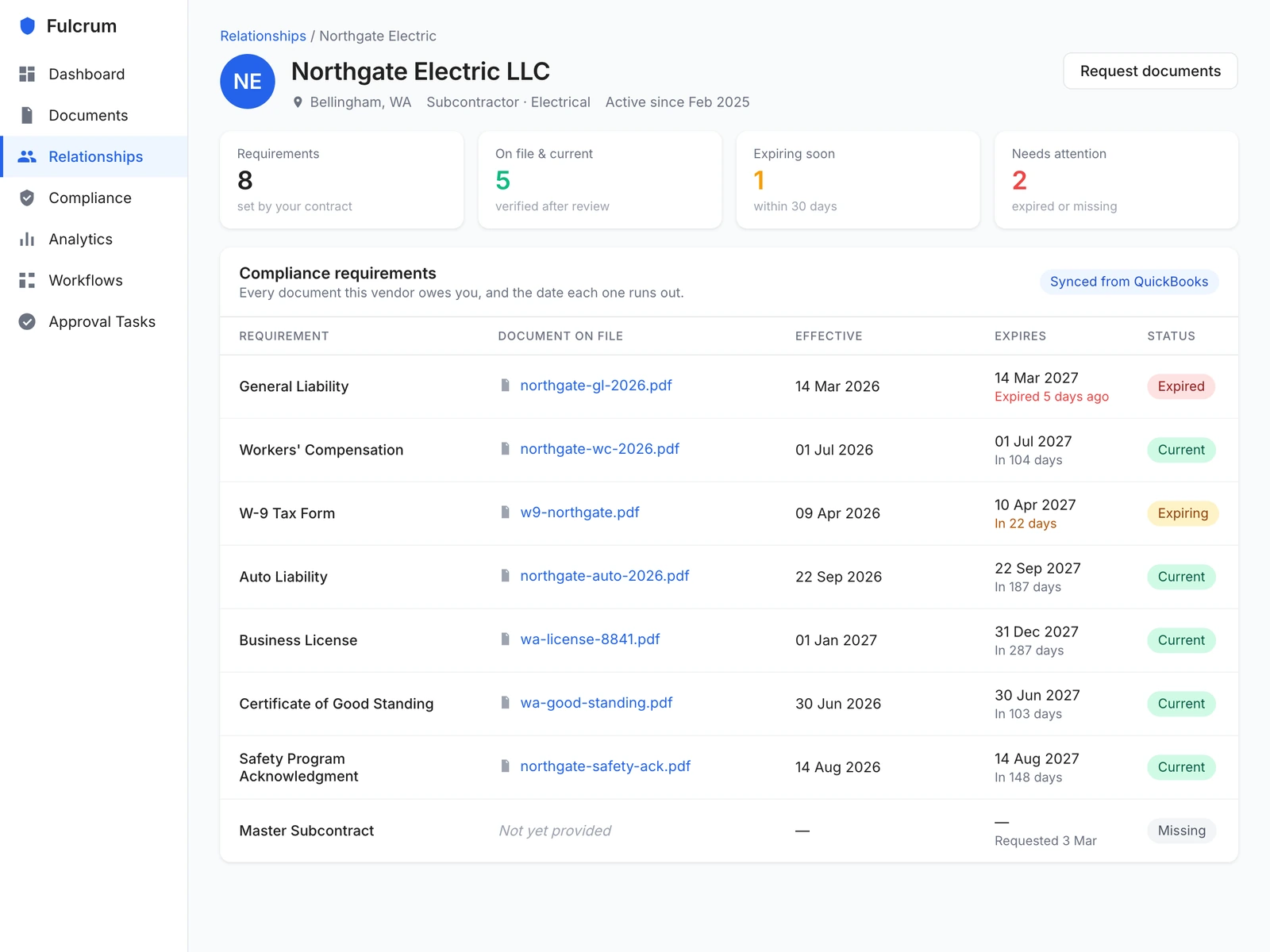Open the Compliance section
The image size is (1270, 952).
click(94, 198)
